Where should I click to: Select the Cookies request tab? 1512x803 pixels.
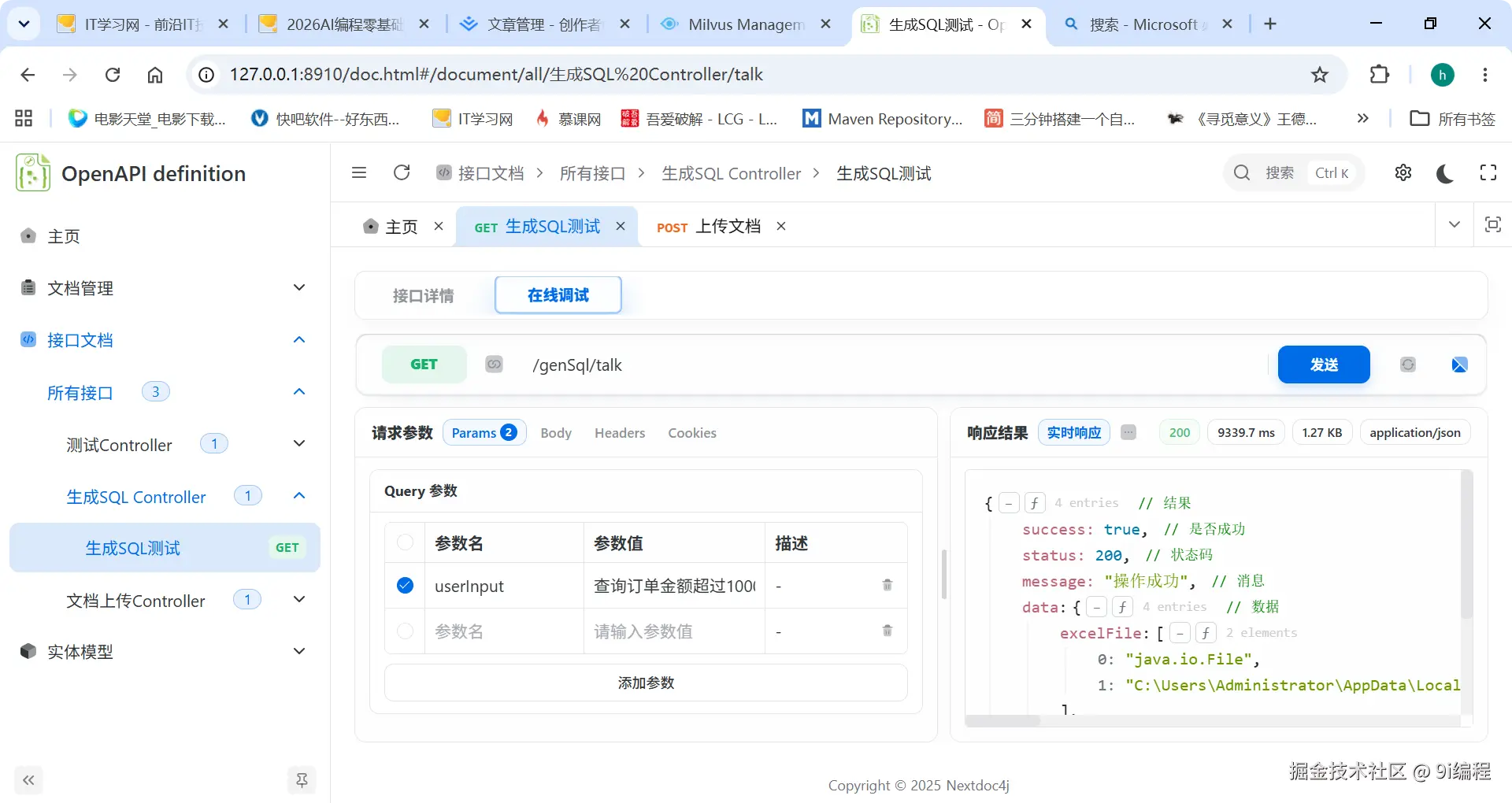[692, 433]
